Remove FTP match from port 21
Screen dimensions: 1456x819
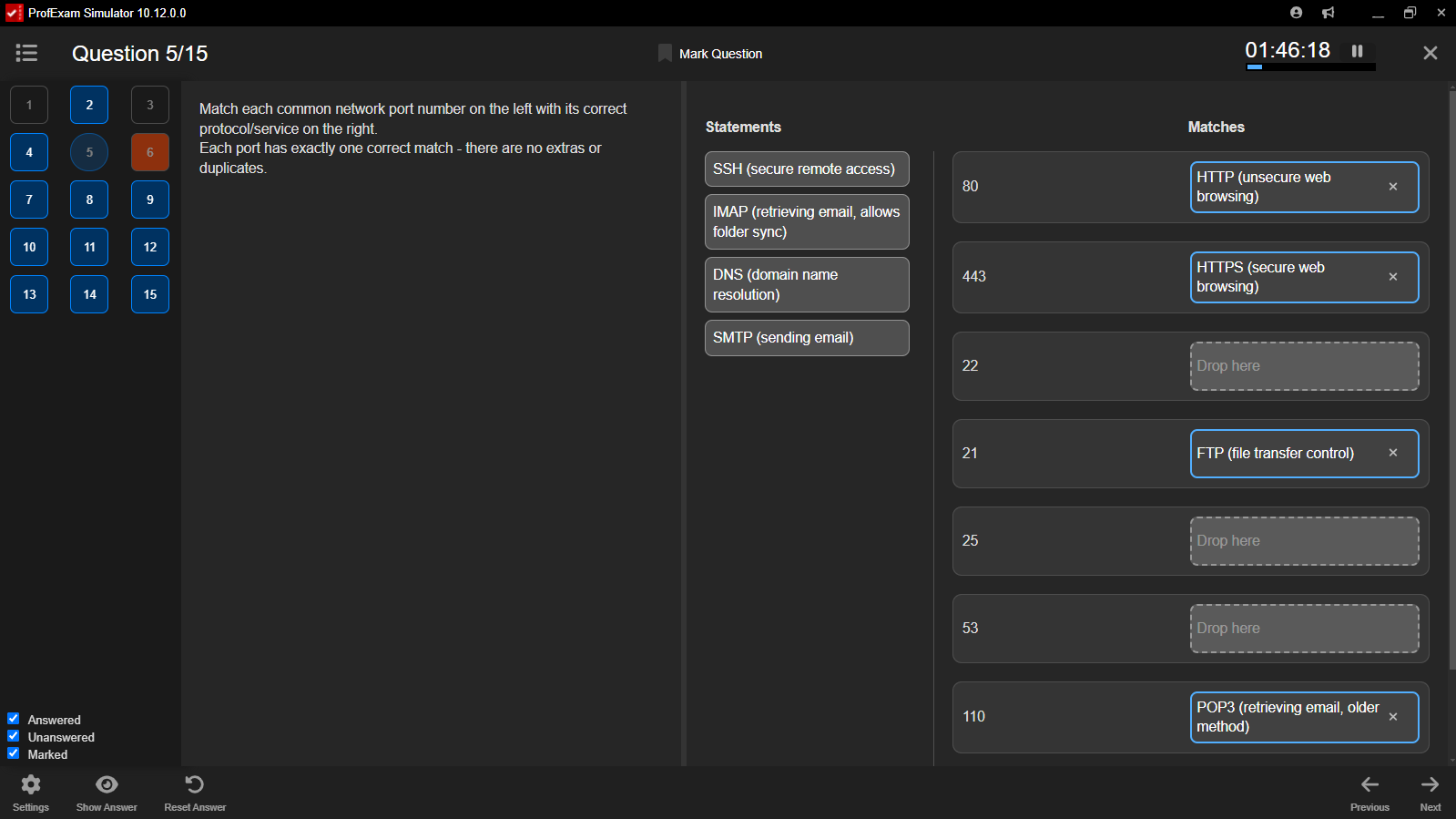click(1392, 453)
